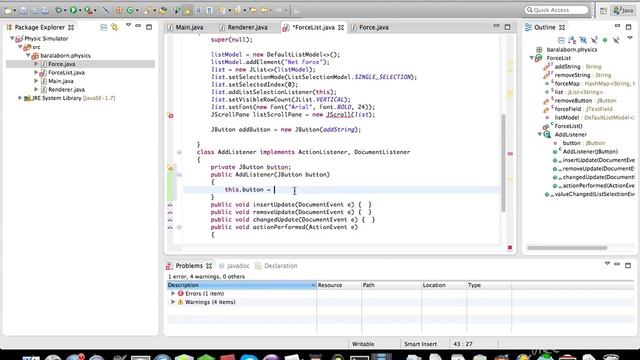Sort problems by the Description column header

pyautogui.click(x=242, y=285)
